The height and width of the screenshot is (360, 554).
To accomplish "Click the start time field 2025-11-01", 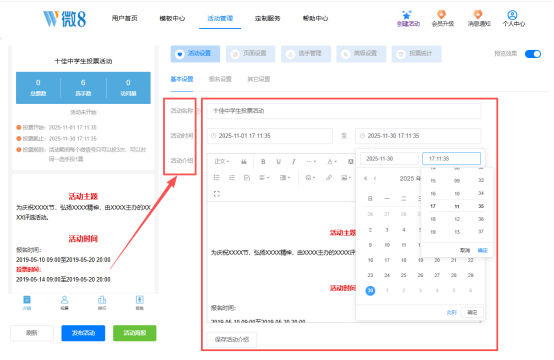I will pyautogui.click(x=270, y=136).
